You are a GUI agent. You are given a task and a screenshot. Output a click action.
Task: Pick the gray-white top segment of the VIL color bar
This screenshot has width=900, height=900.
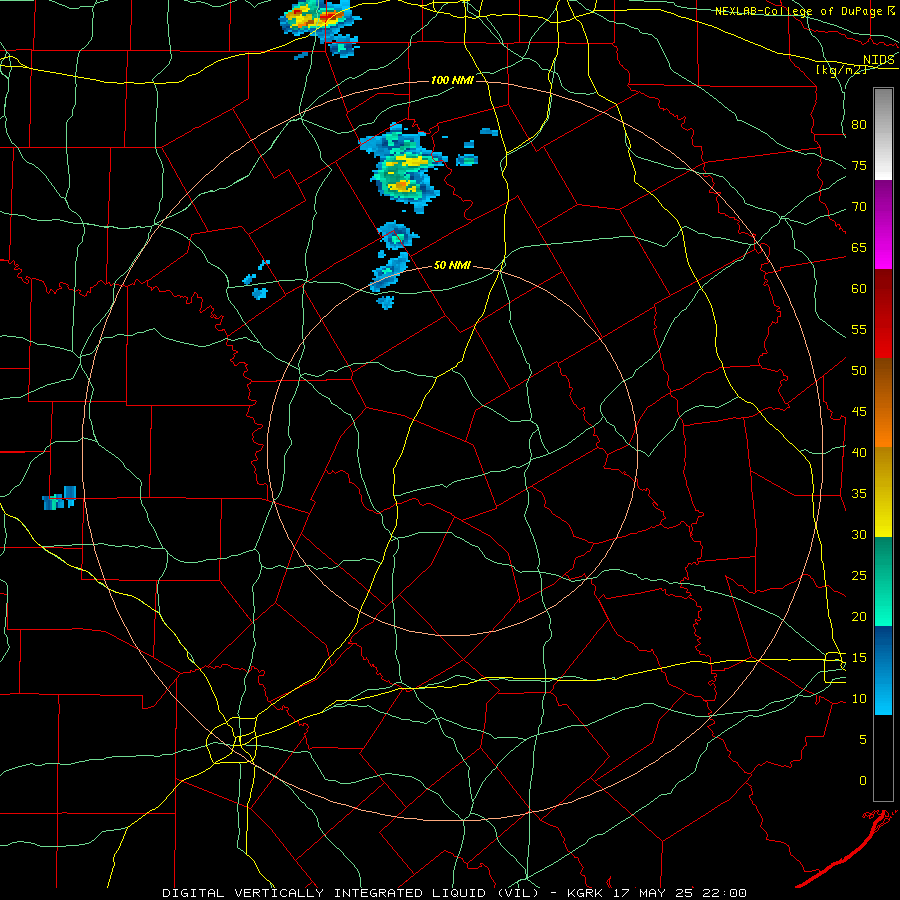(x=883, y=134)
